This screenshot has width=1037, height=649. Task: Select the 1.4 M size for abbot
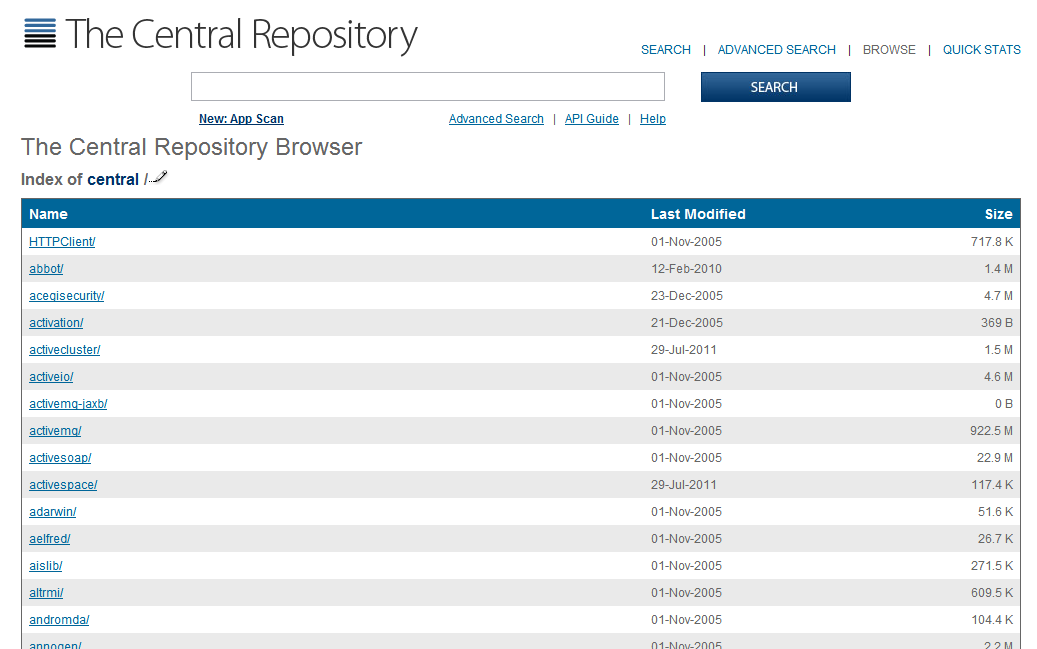999,269
